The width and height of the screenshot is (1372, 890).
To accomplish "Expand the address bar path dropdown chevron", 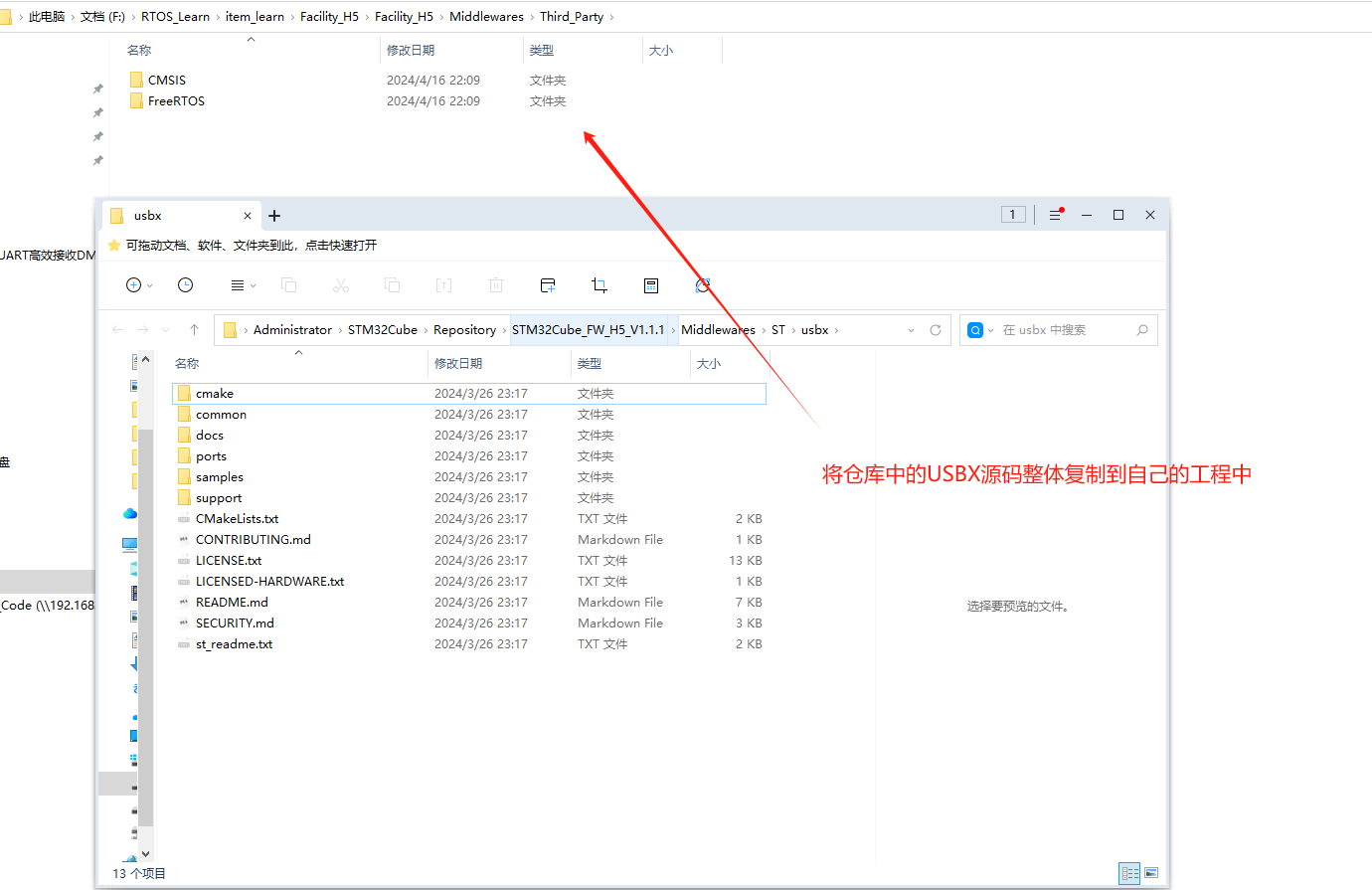I will tap(911, 329).
